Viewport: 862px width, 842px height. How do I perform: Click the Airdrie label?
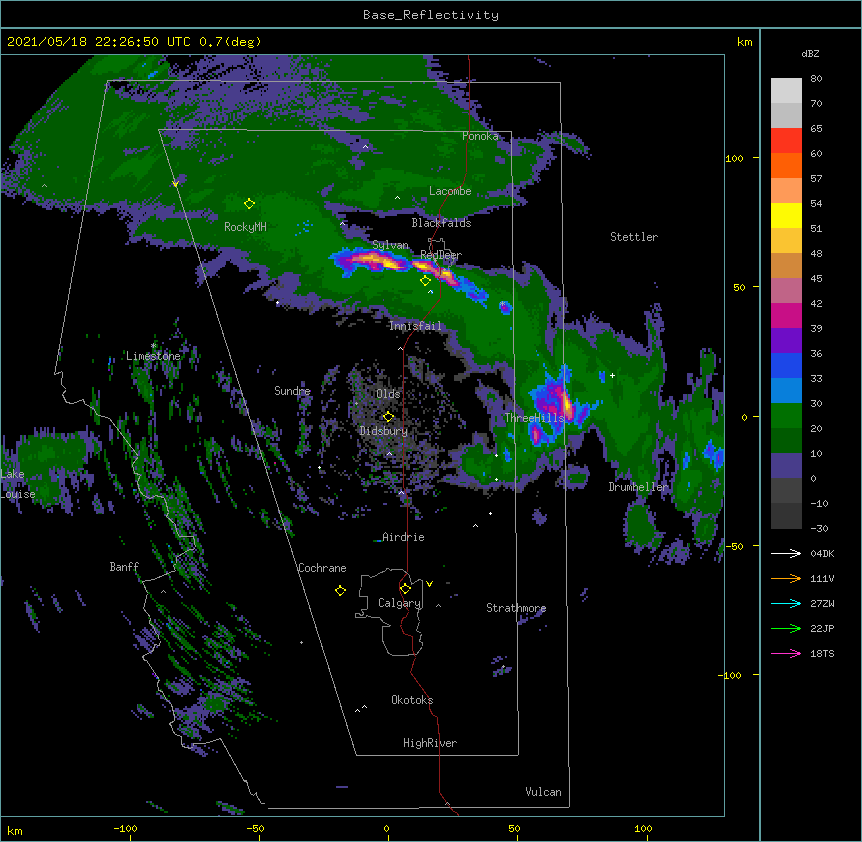(403, 537)
